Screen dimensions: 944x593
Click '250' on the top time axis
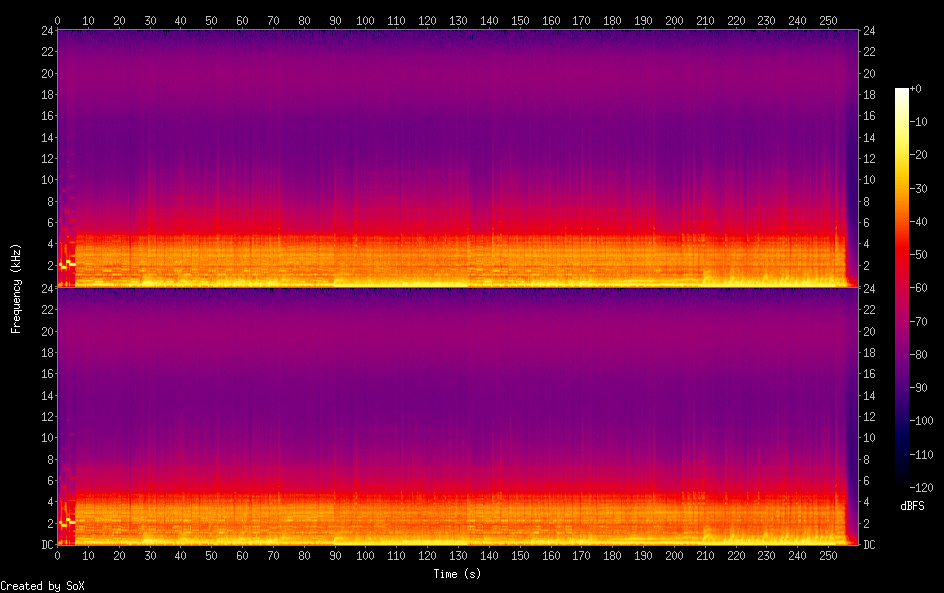[828, 20]
